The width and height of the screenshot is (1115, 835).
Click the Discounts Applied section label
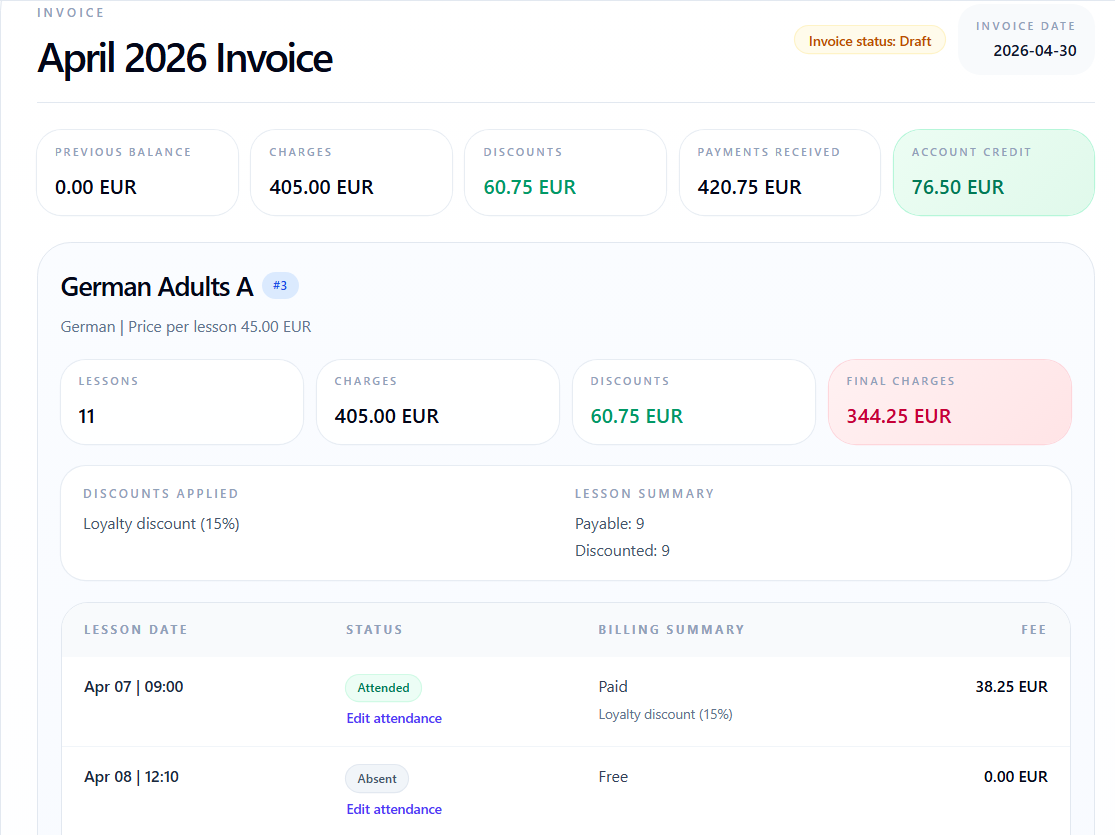pos(161,494)
